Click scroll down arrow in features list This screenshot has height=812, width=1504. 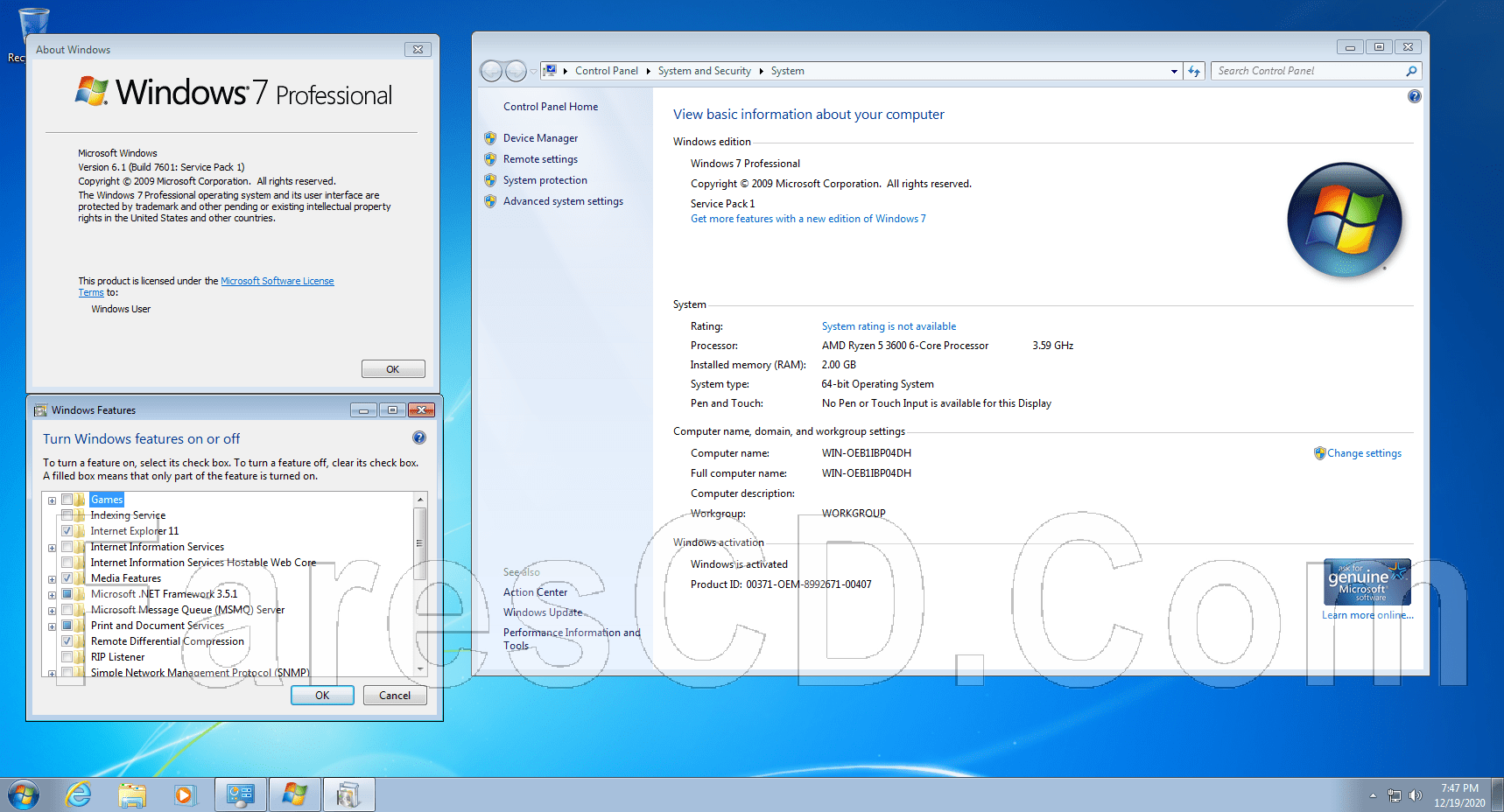pyautogui.click(x=420, y=669)
